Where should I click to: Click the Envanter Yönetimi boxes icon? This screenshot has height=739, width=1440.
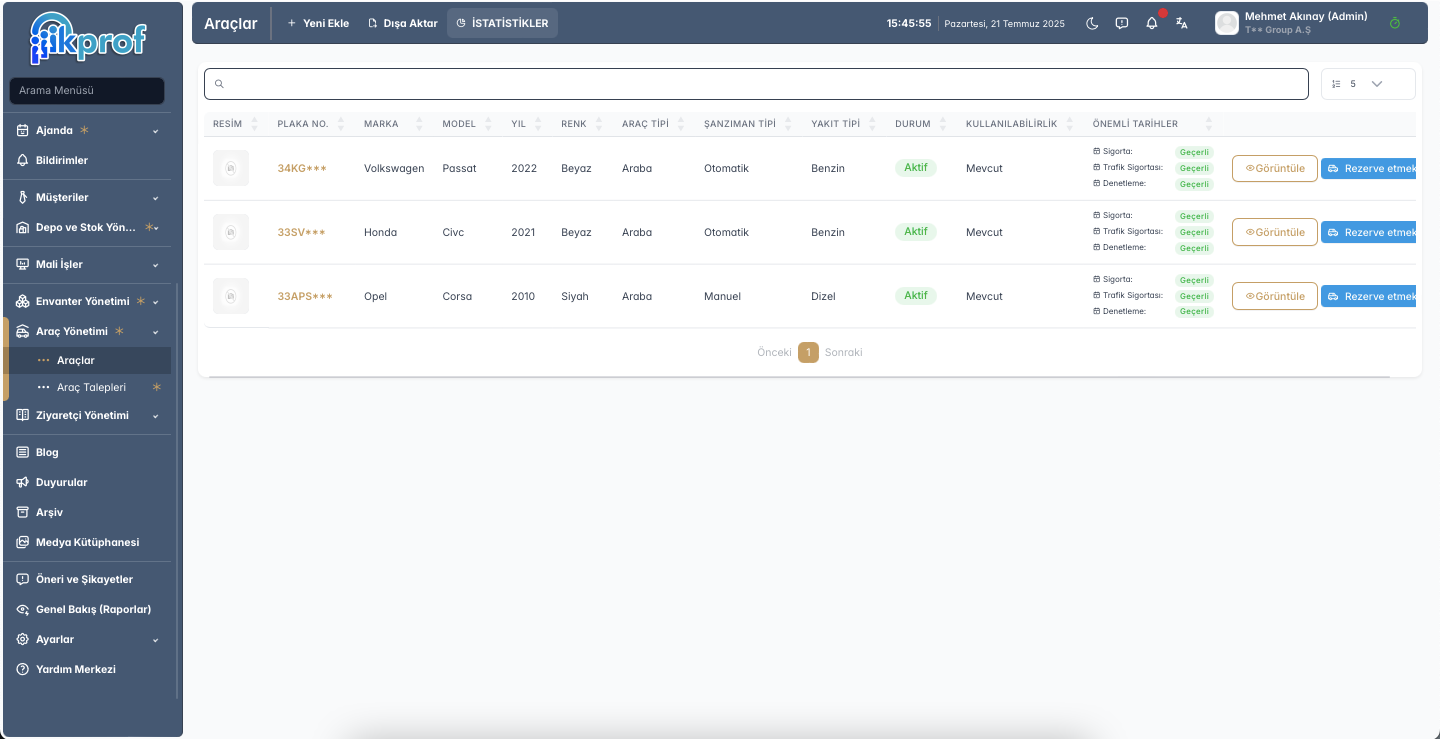23,301
